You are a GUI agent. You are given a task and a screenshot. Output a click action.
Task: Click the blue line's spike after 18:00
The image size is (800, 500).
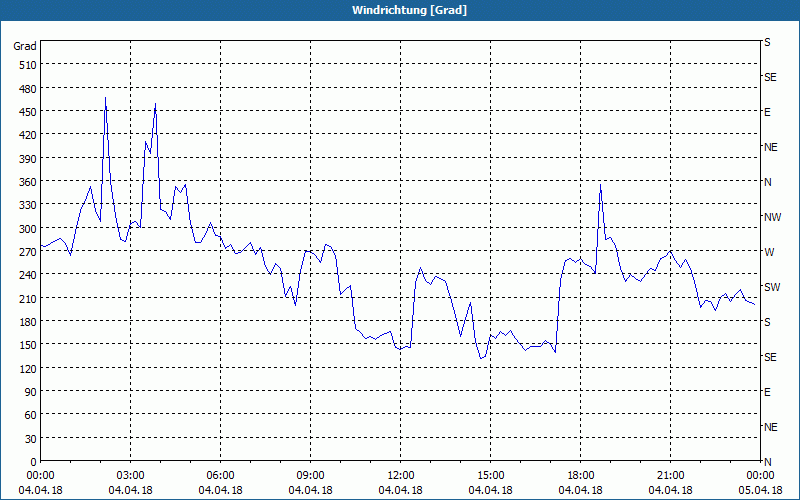coord(601,185)
